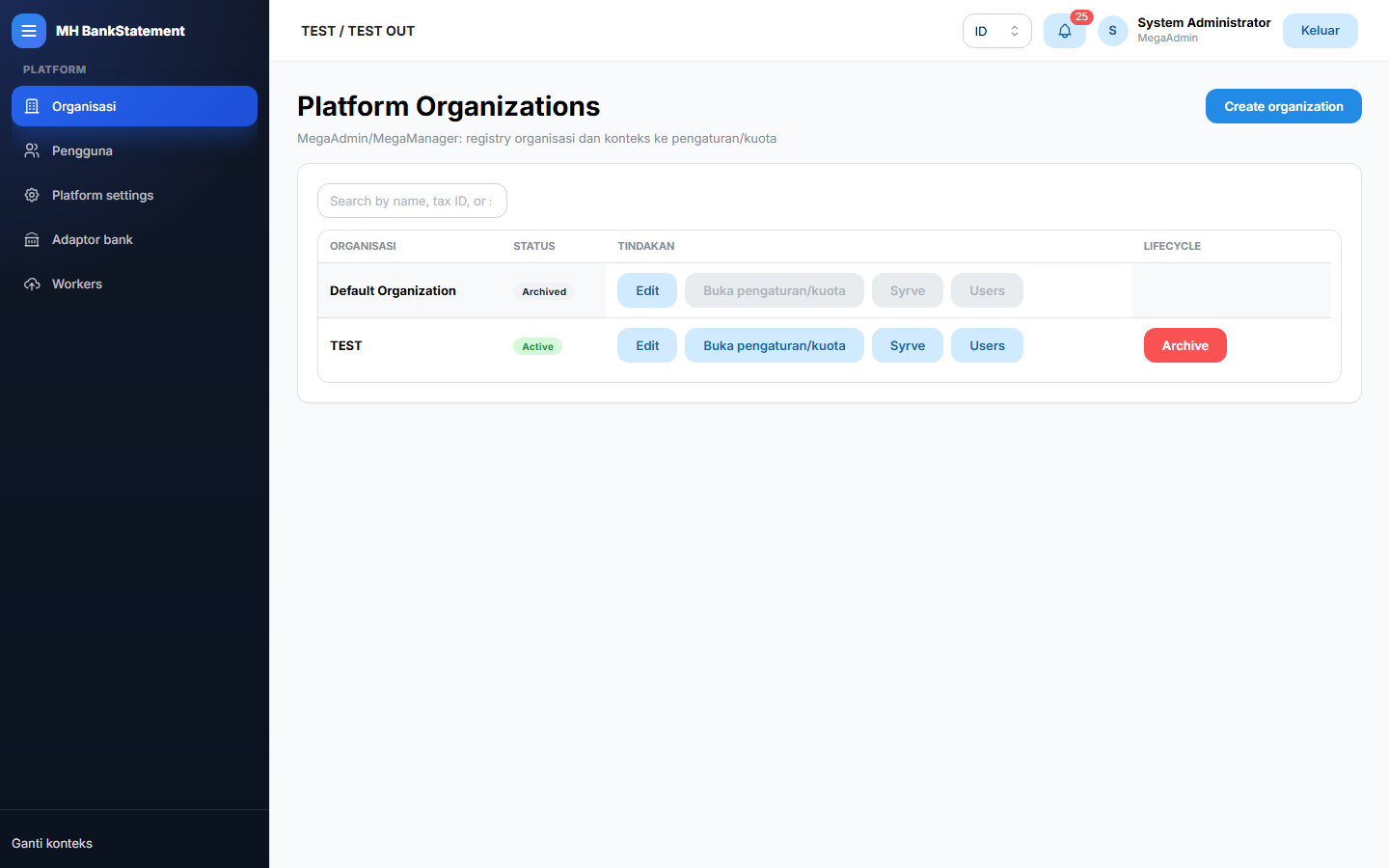Open Workers in the sidebar
Viewport: 1389px width, 868px height.
point(134,284)
